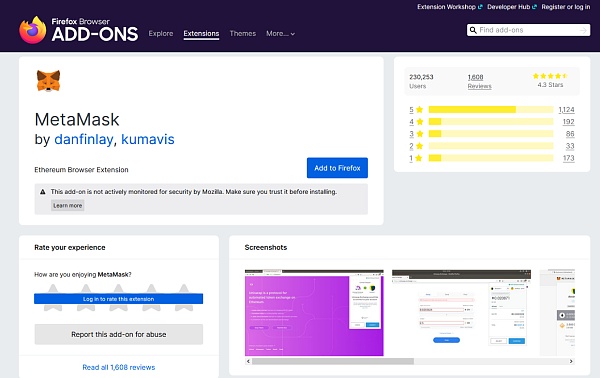
Task: Click the 3 star rating icon
Action: tap(420, 134)
